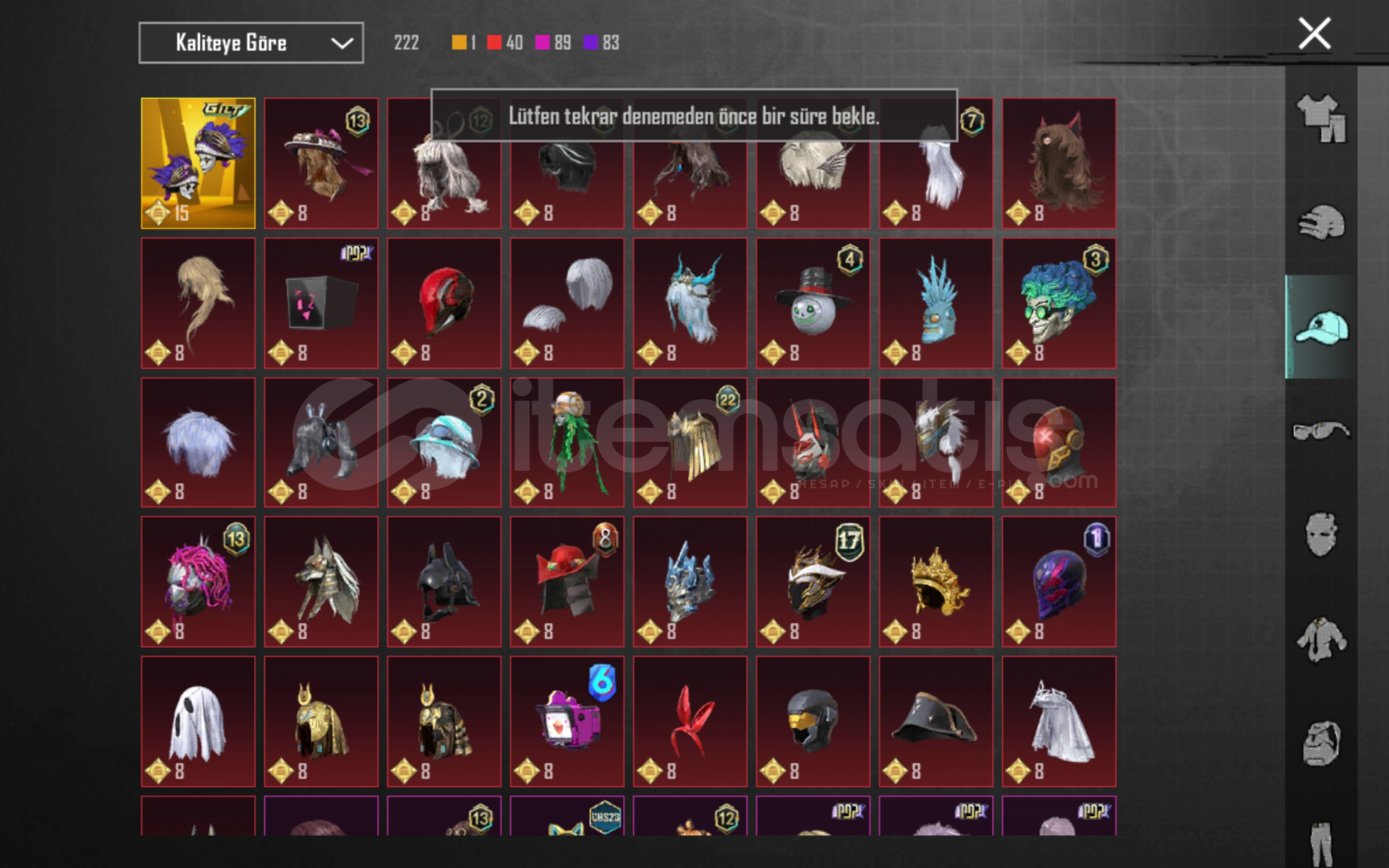Screen dimensions: 1389x868
Task: Open the backpack category icon
Action: [1321, 743]
